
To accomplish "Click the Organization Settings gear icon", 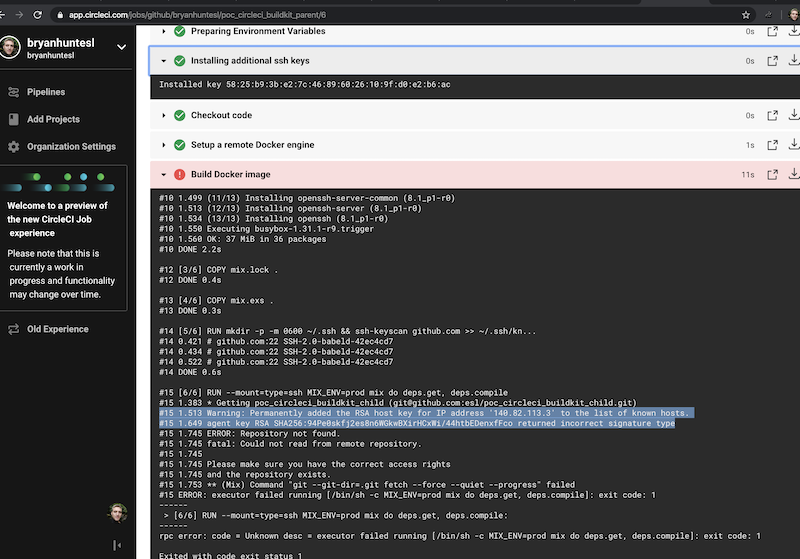I will tap(14, 147).
